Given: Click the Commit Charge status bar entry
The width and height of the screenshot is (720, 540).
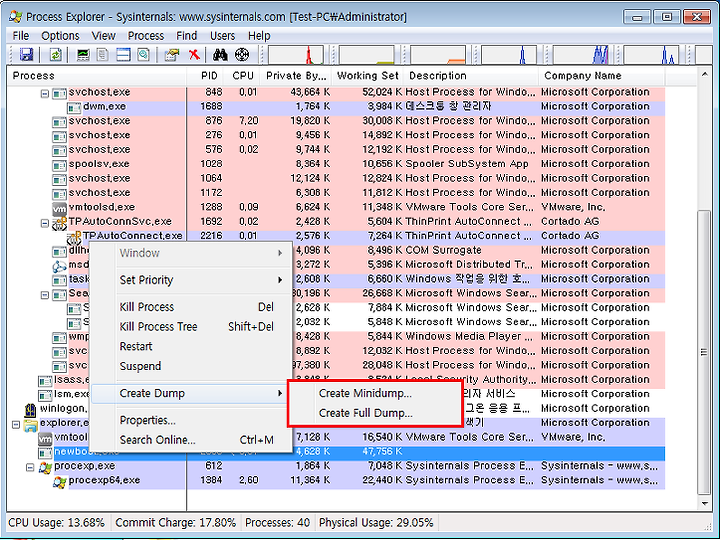Looking at the screenshot, I should coord(175,523).
